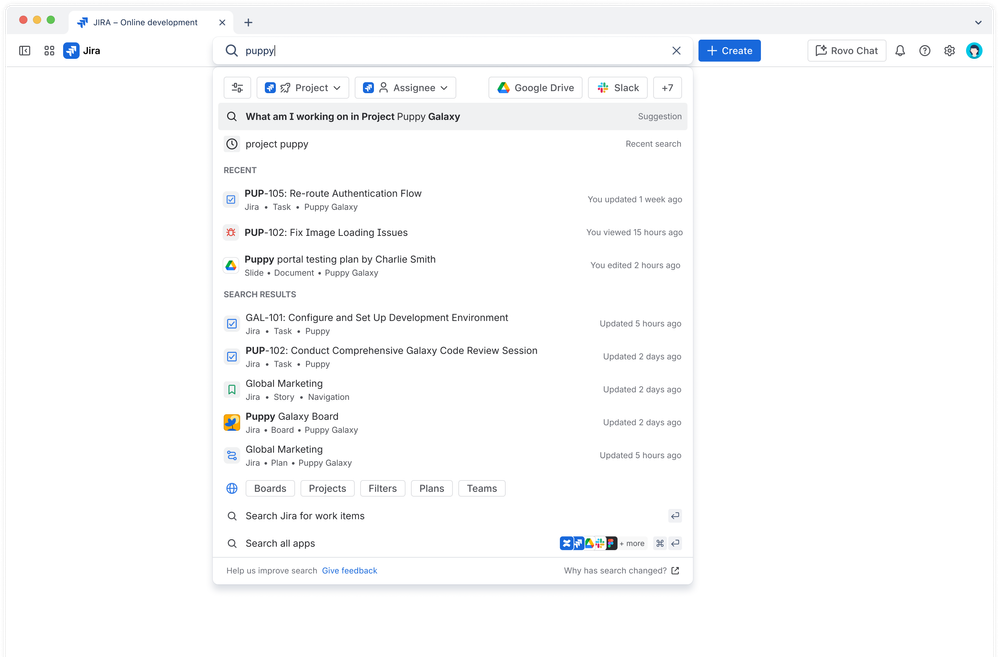Close the JIRA – Online development tab
The width and height of the screenshot is (999, 657).
[x=222, y=22]
